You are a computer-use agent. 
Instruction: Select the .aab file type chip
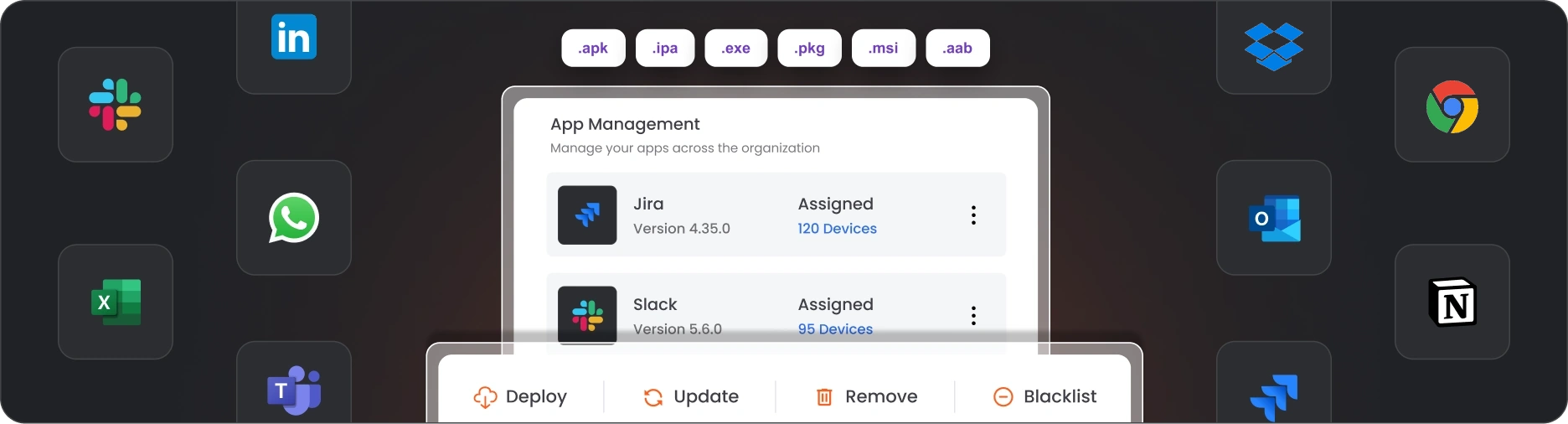tap(957, 48)
